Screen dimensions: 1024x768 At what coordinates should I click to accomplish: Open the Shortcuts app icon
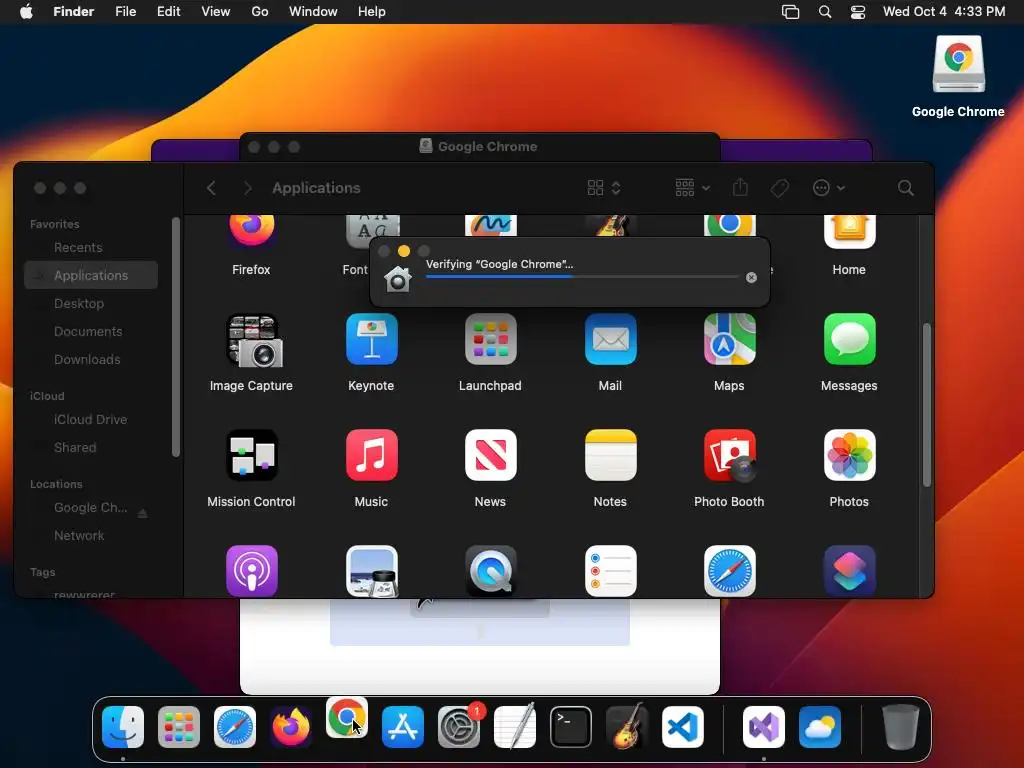click(x=850, y=571)
